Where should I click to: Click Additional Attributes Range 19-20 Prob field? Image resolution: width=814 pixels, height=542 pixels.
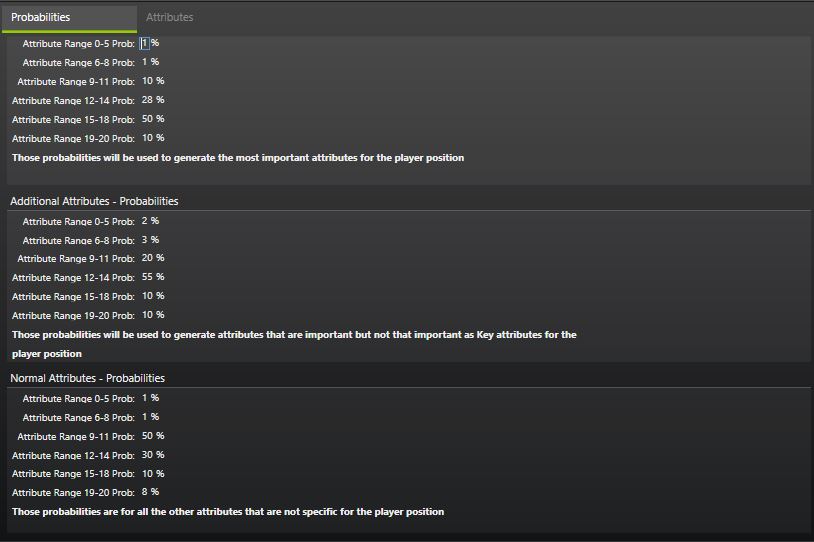[x=147, y=315]
